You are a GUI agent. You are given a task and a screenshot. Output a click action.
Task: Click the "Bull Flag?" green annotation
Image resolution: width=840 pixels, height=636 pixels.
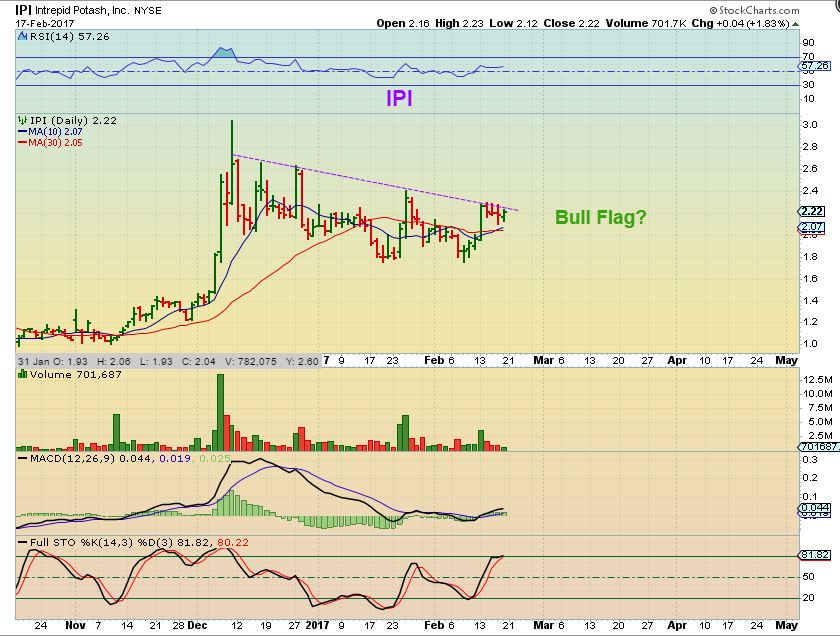click(x=601, y=217)
